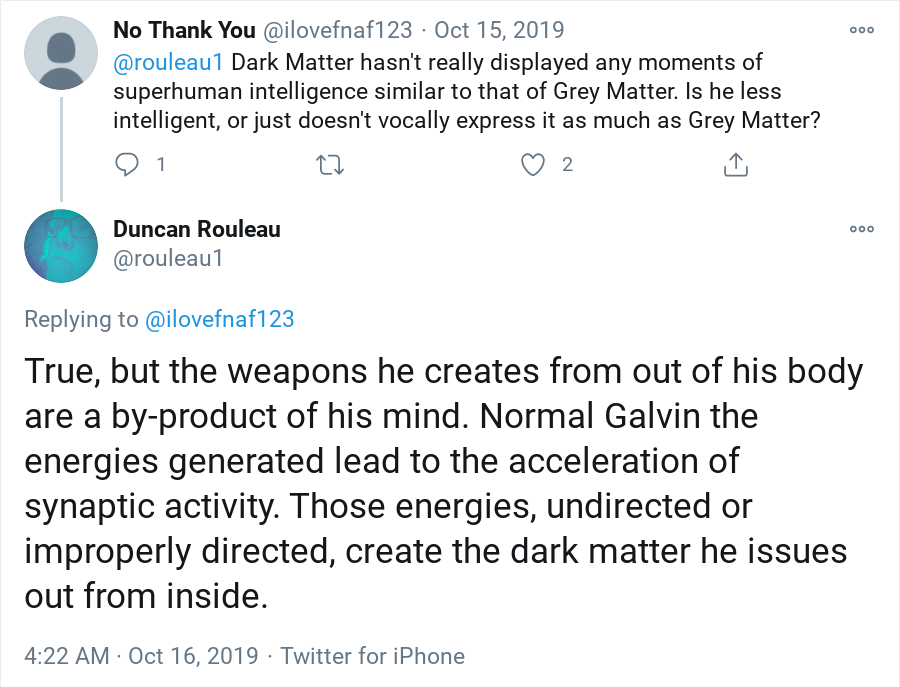The width and height of the screenshot is (900, 687).
Task: Open more options on No Thank You's tweet
Action: pos(861,30)
